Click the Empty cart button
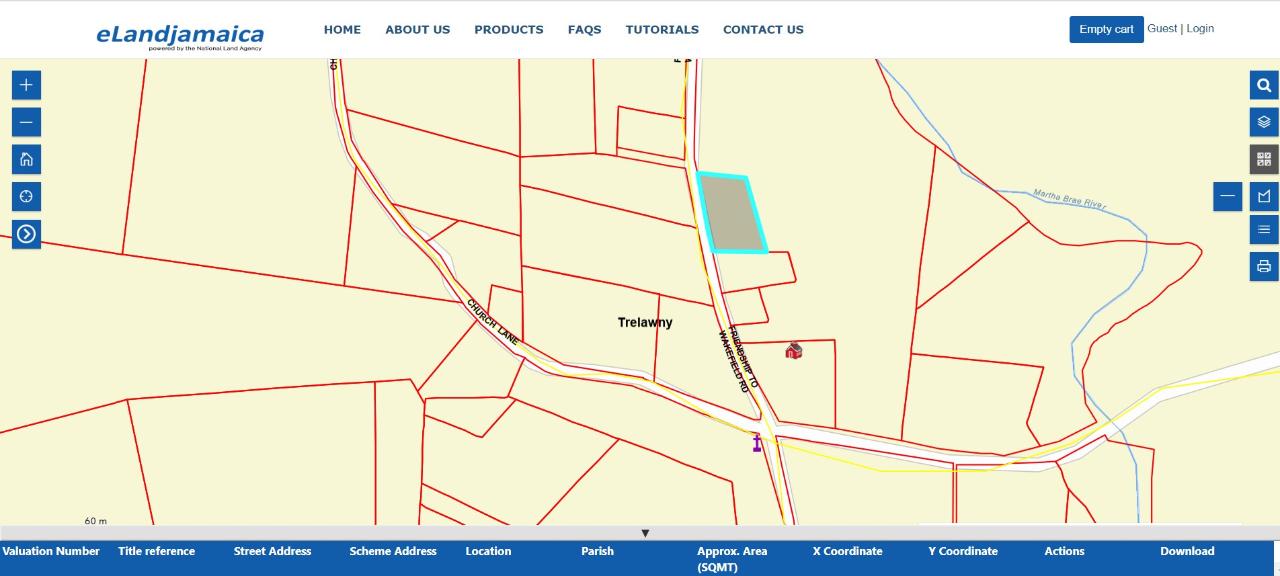The width and height of the screenshot is (1280, 576). 1106,29
